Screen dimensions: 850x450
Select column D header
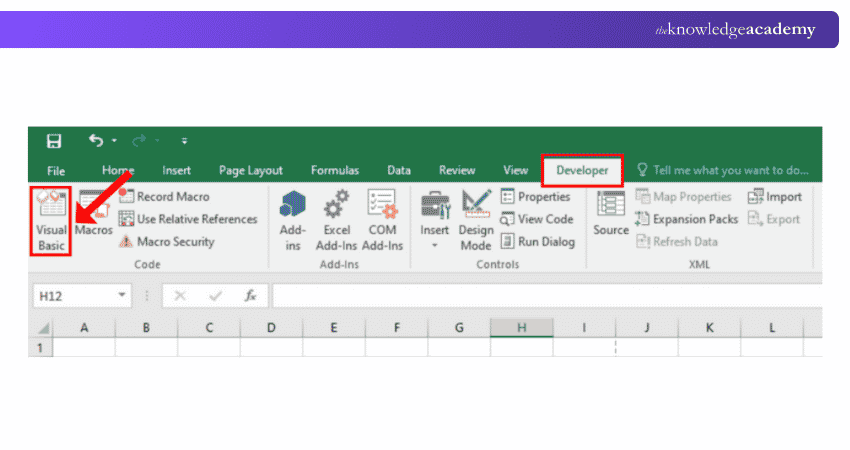coord(272,327)
